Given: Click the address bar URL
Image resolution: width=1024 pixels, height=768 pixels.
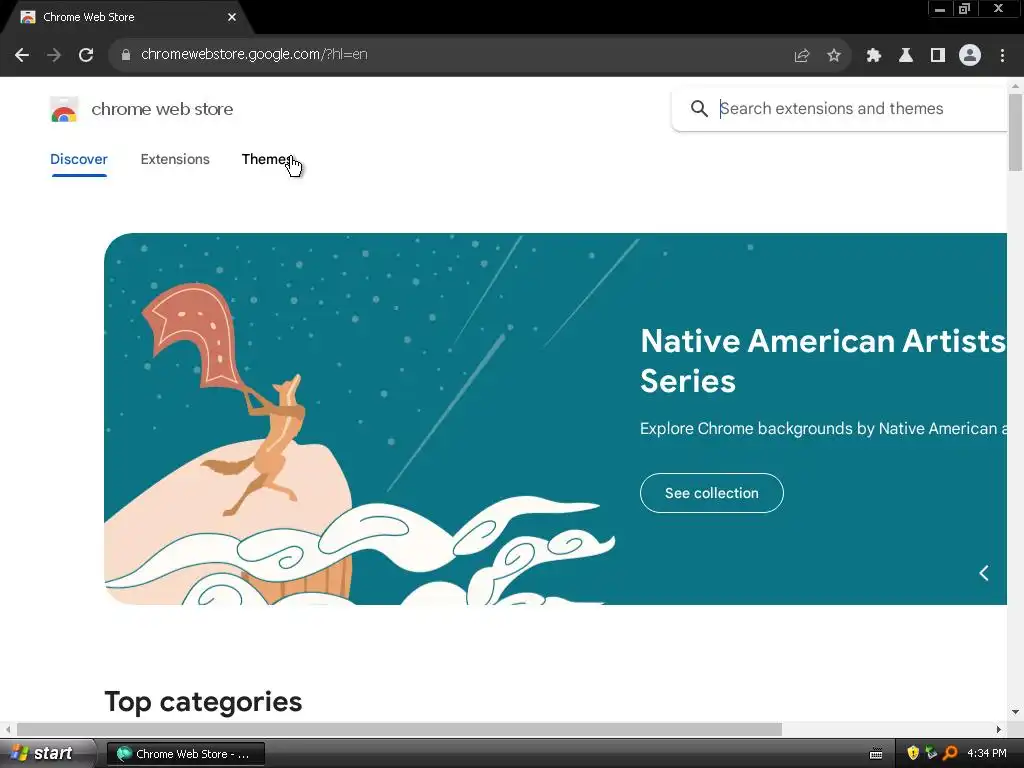Looking at the screenshot, I should pos(254,54).
